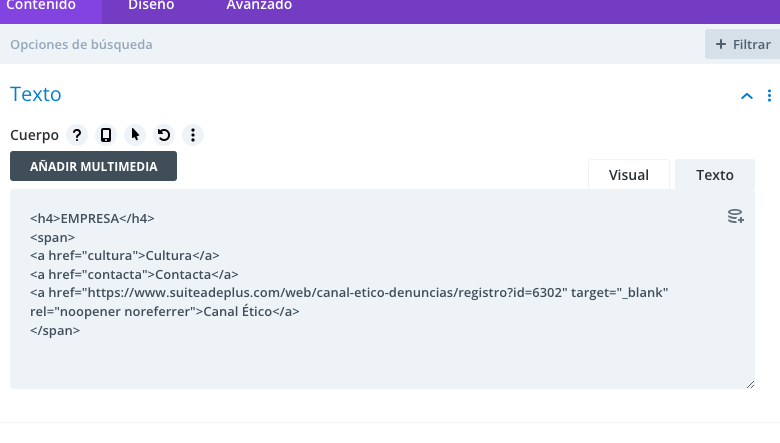The image size is (780, 443).
Task: Click the EMPRESA heading line in the editor
Action: click(92, 217)
